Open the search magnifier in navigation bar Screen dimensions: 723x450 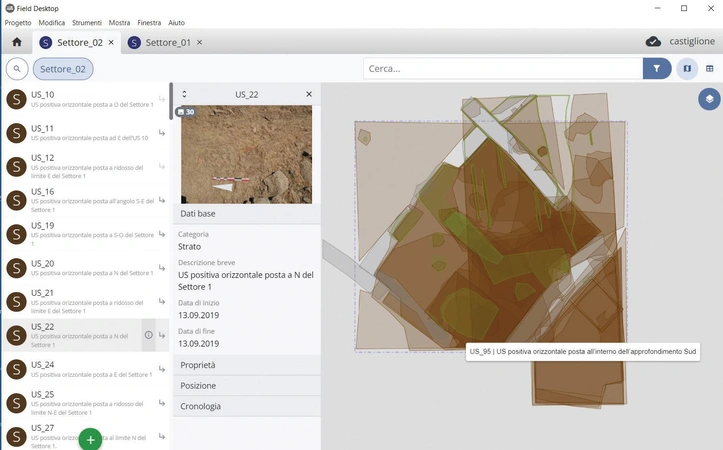(x=17, y=68)
